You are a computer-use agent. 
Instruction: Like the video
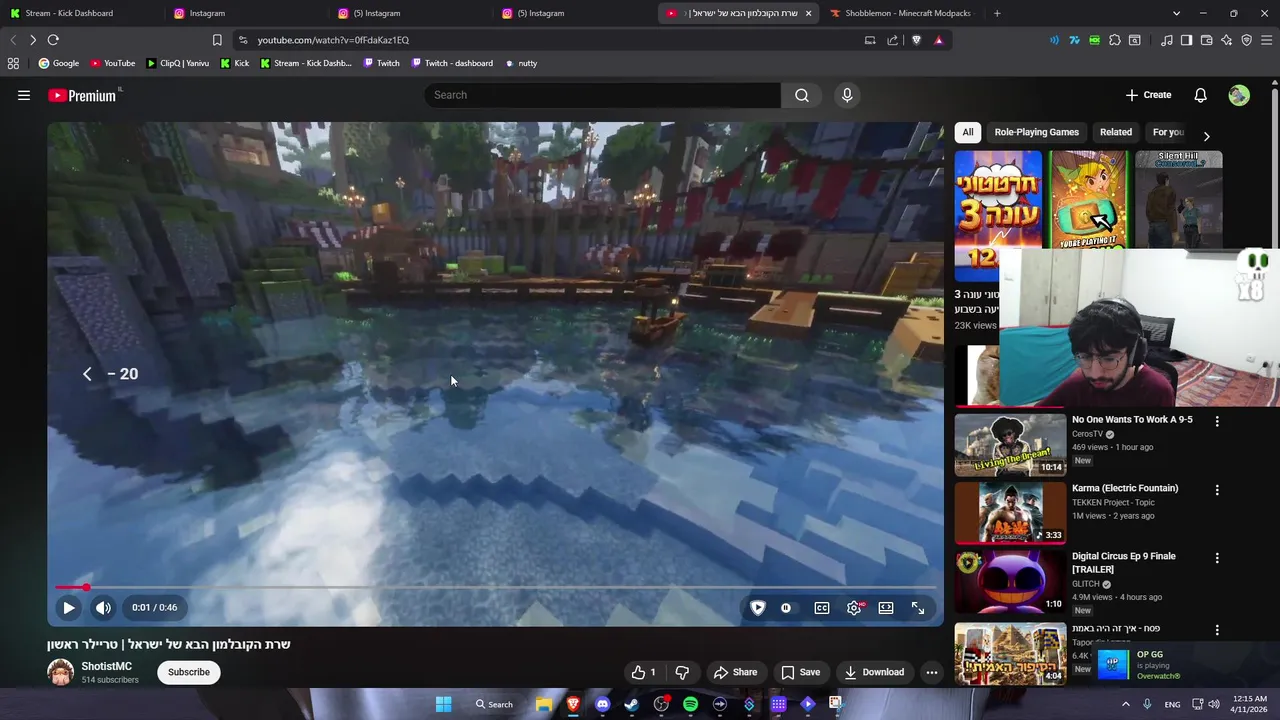(x=643, y=672)
